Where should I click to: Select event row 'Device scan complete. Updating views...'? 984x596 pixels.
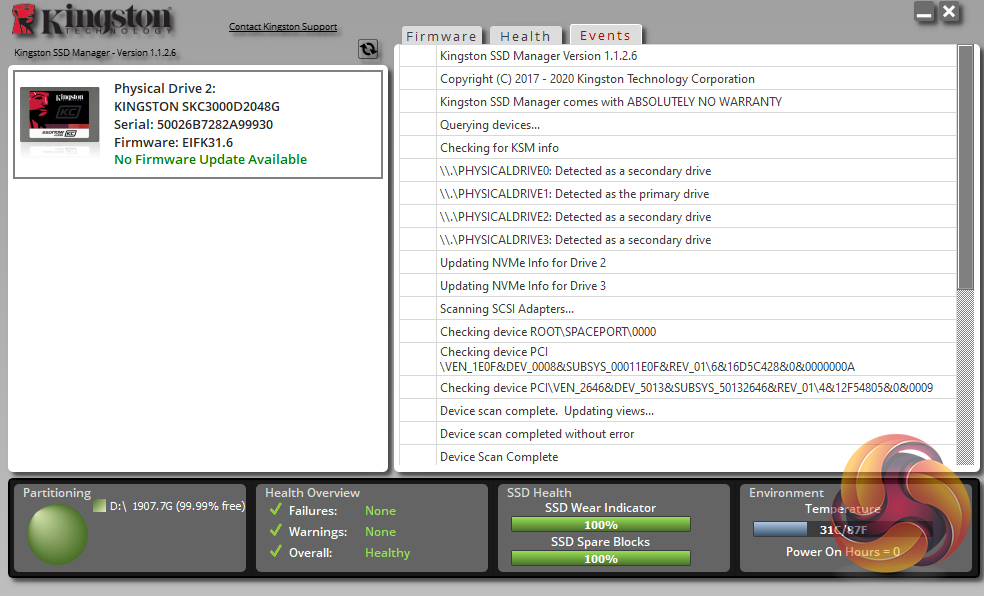pos(678,411)
